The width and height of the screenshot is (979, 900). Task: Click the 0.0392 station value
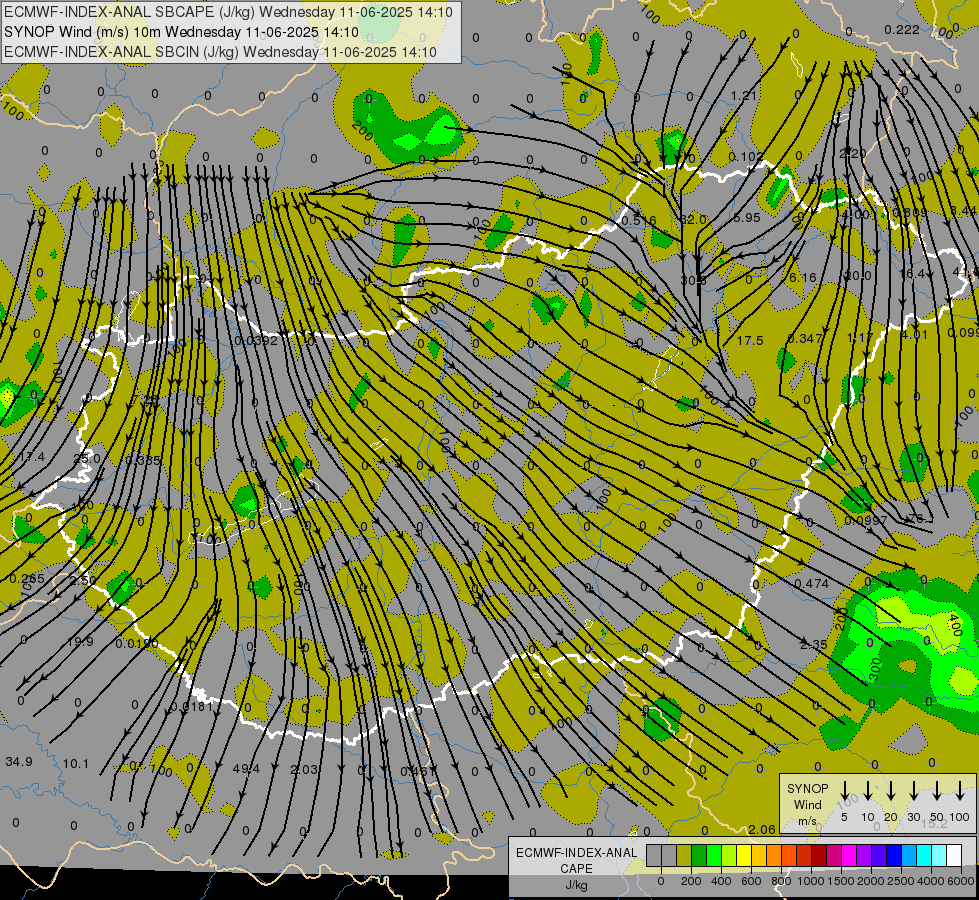(x=256, y=340)
